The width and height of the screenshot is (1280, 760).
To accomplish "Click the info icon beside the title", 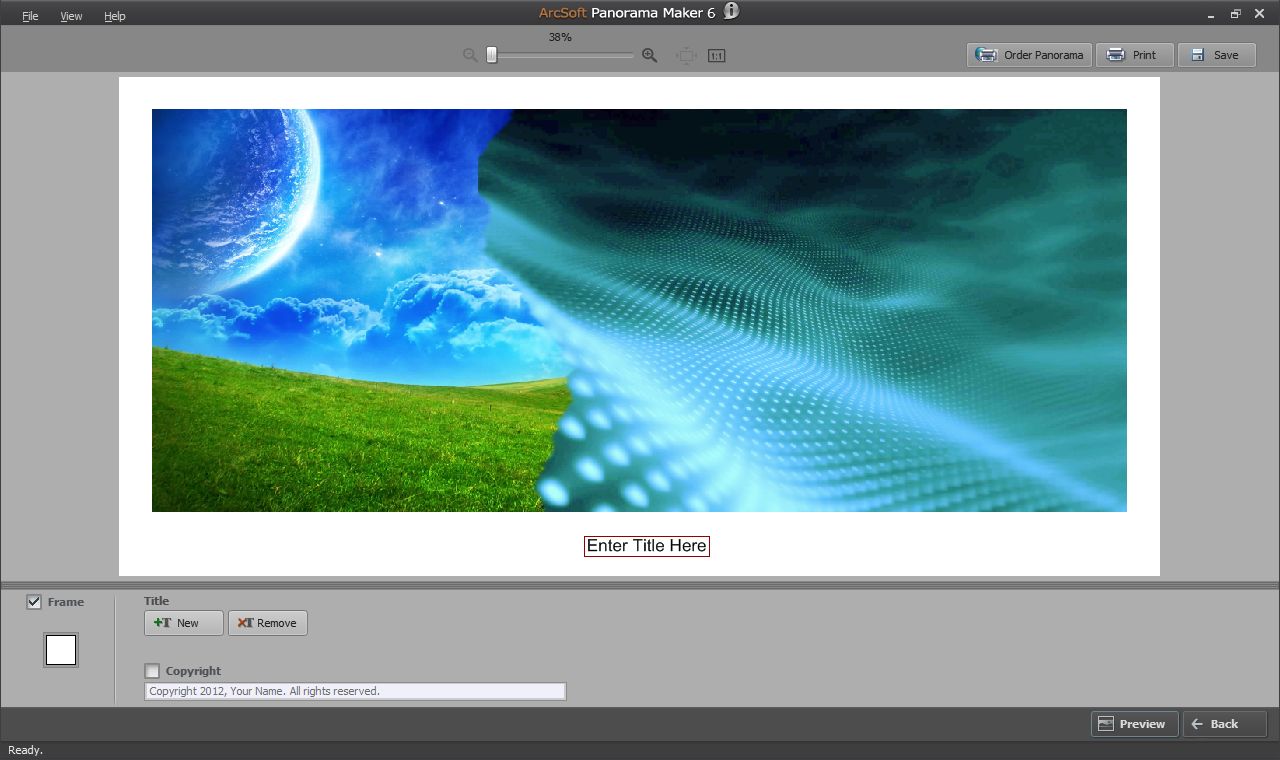I will pos(731,11).
